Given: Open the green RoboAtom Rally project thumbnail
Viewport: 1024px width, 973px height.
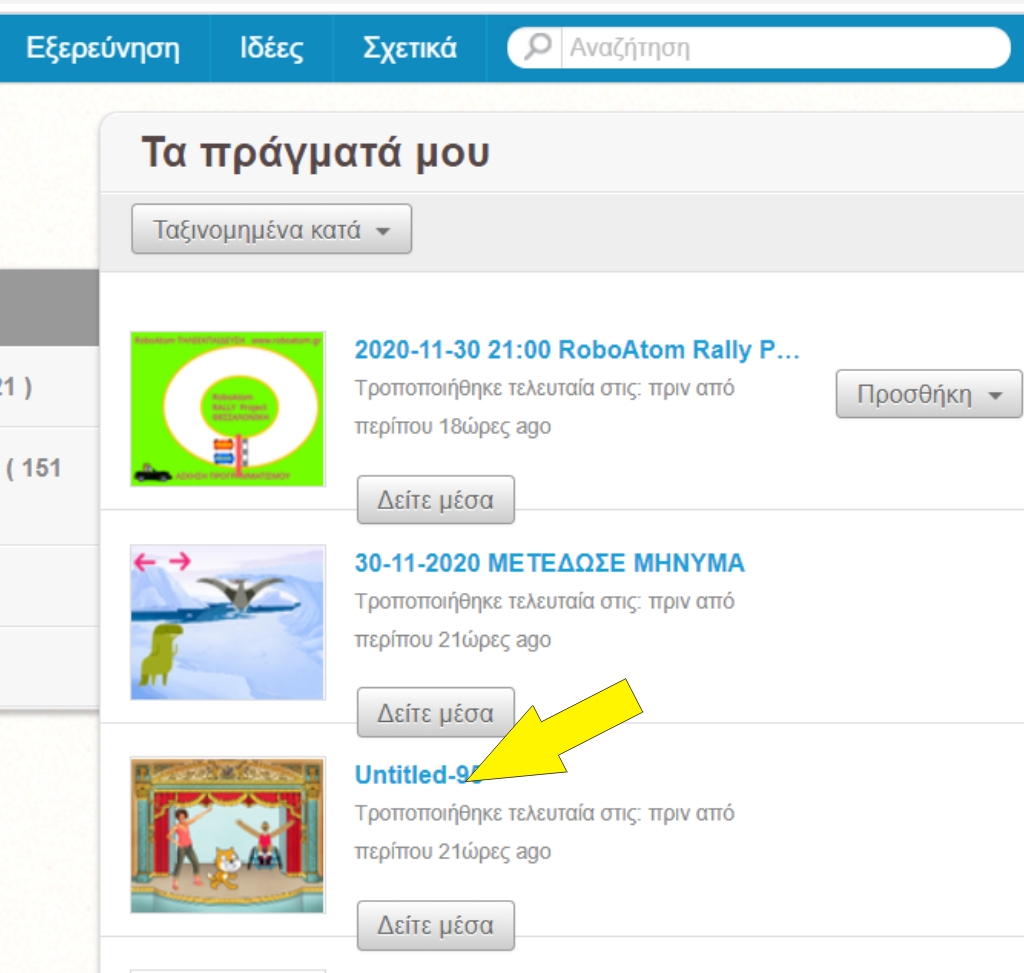Looking at the screenshot, I should coord(228,409).
